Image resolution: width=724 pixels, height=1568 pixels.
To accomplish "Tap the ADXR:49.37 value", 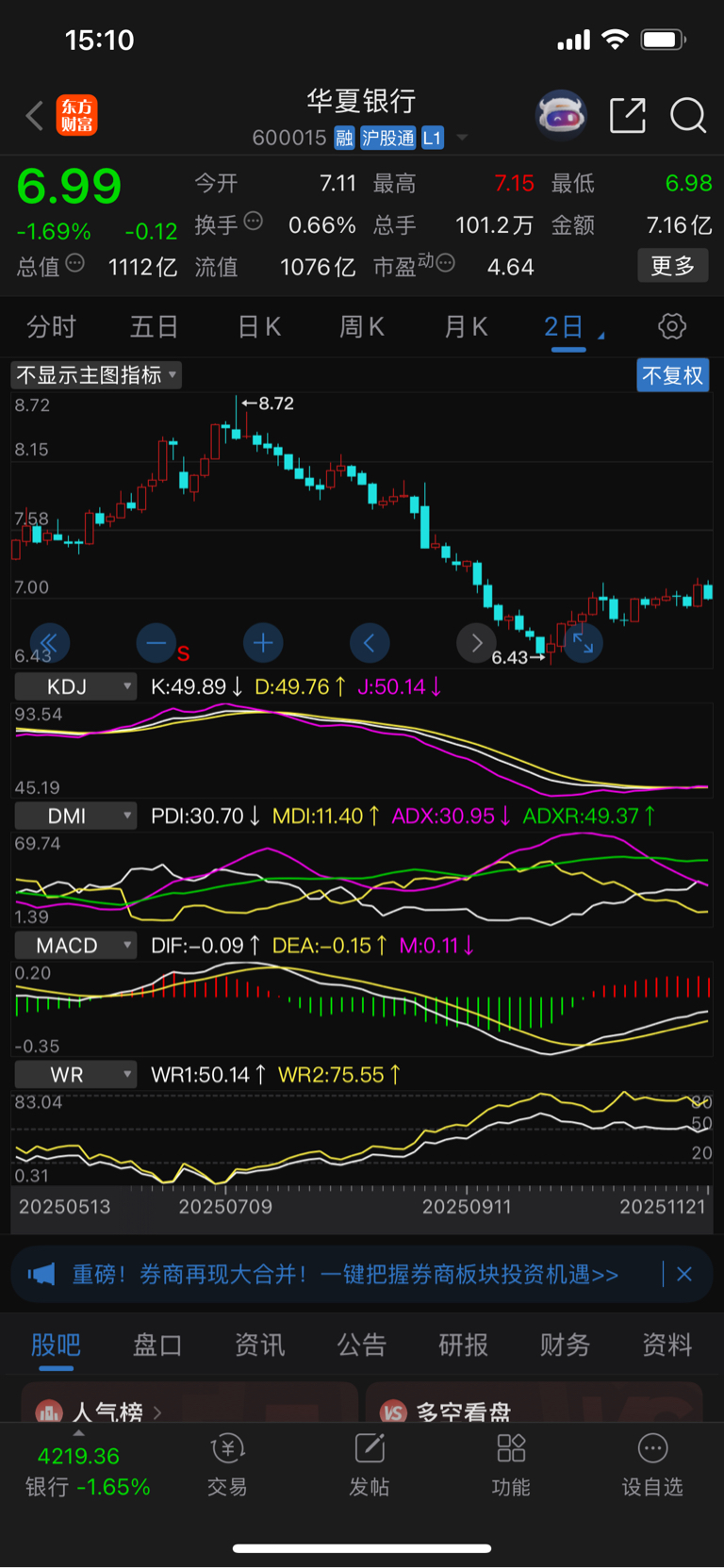I will [x=581, y=816].
